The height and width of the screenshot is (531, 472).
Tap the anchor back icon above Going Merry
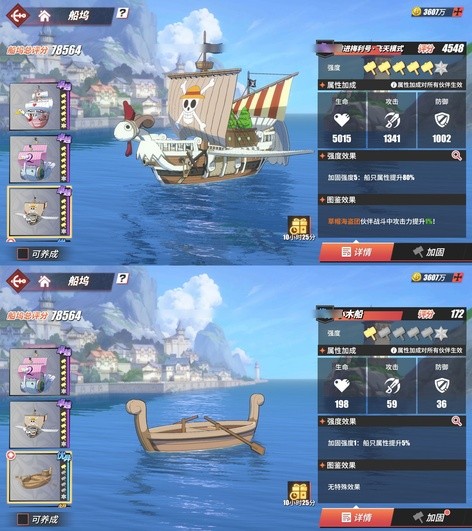(x=18, y=15)
